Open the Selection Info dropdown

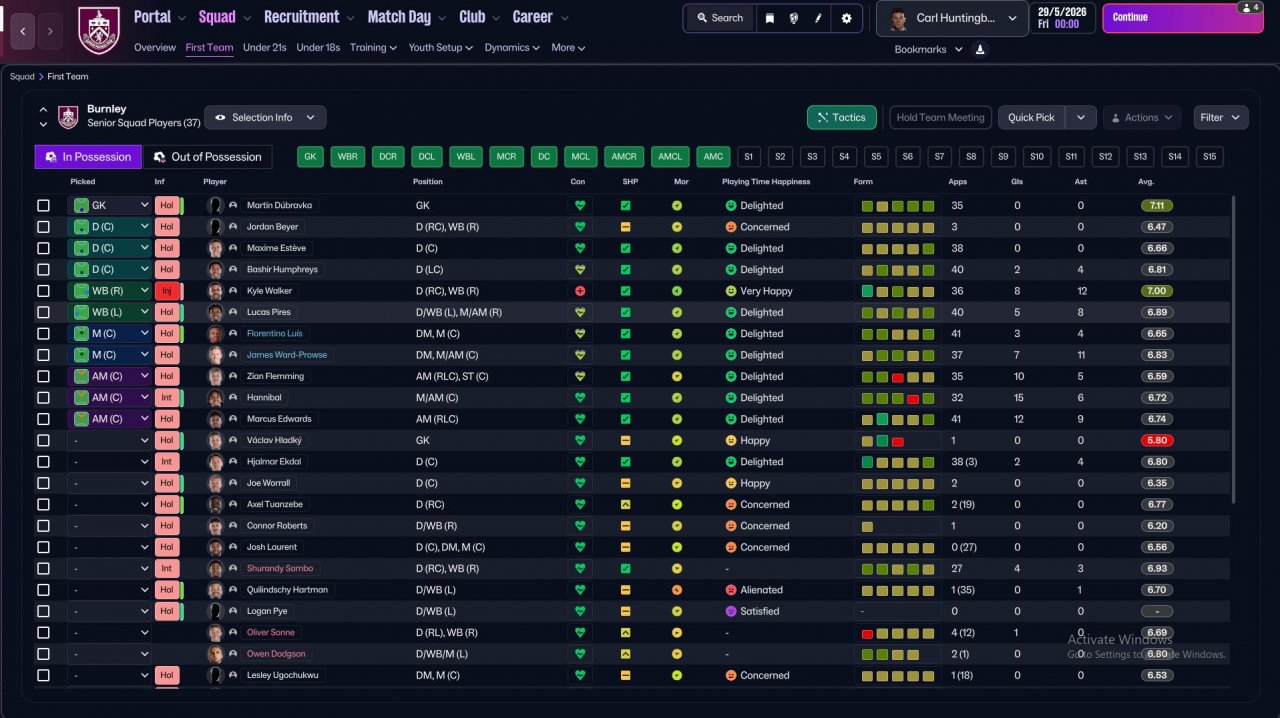coord(265,117)
